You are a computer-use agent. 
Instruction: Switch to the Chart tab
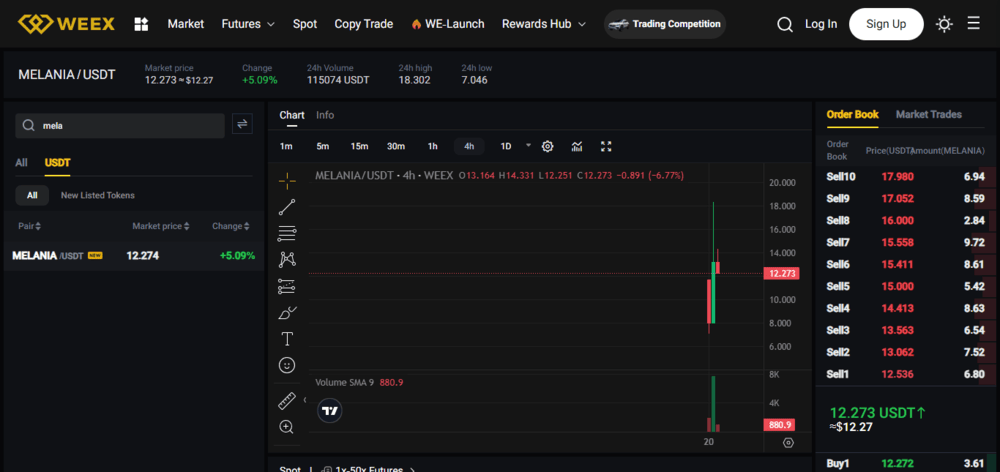coord(291,115)
